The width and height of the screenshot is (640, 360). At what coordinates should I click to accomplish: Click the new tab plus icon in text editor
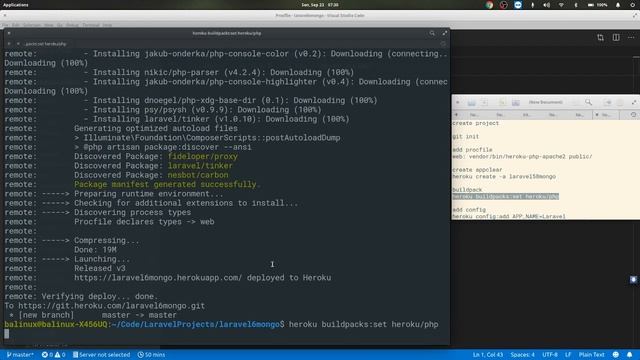click(456, 115)
